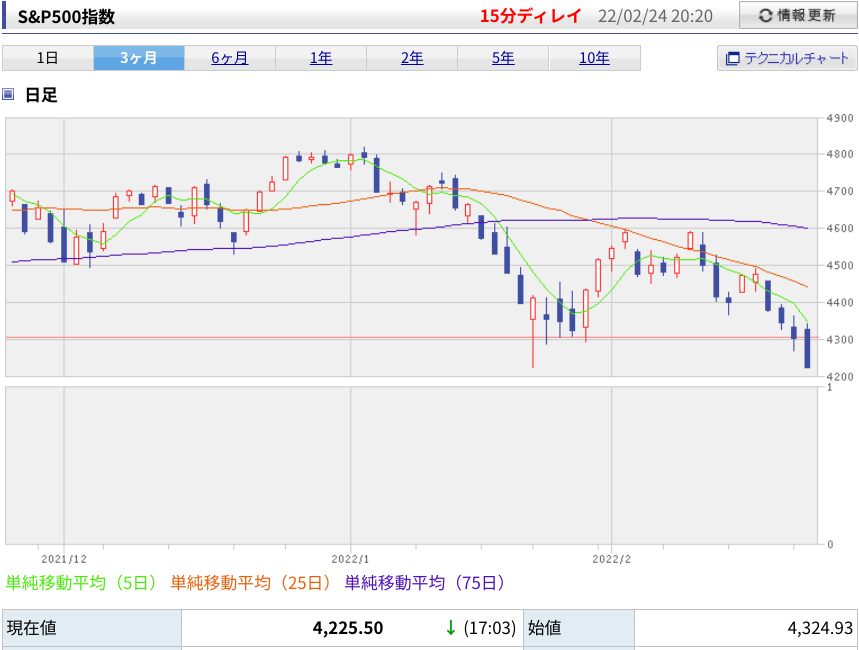Click the 2022/1 axis label

pos(351,559)
